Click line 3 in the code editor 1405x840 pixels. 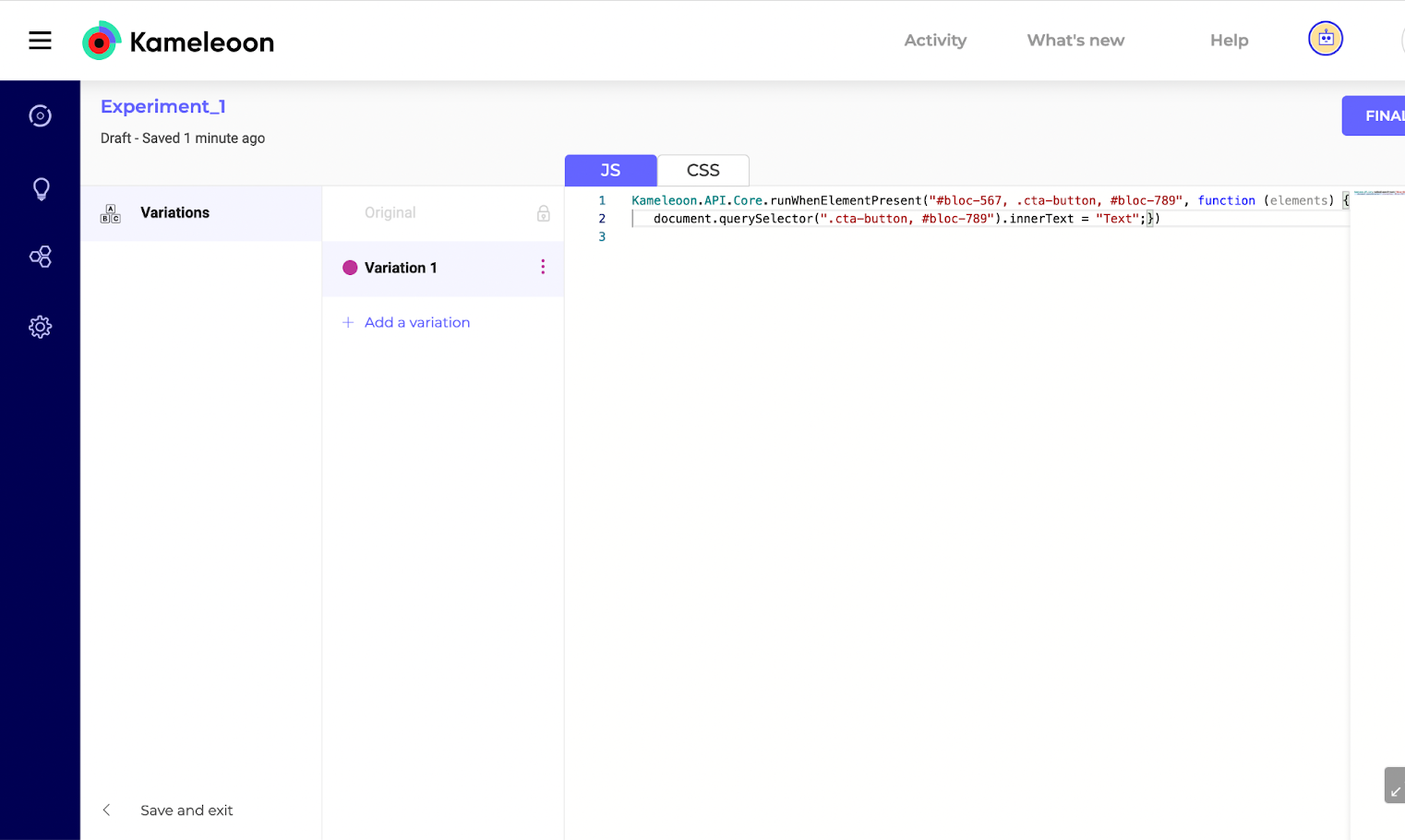pos(831,237)
